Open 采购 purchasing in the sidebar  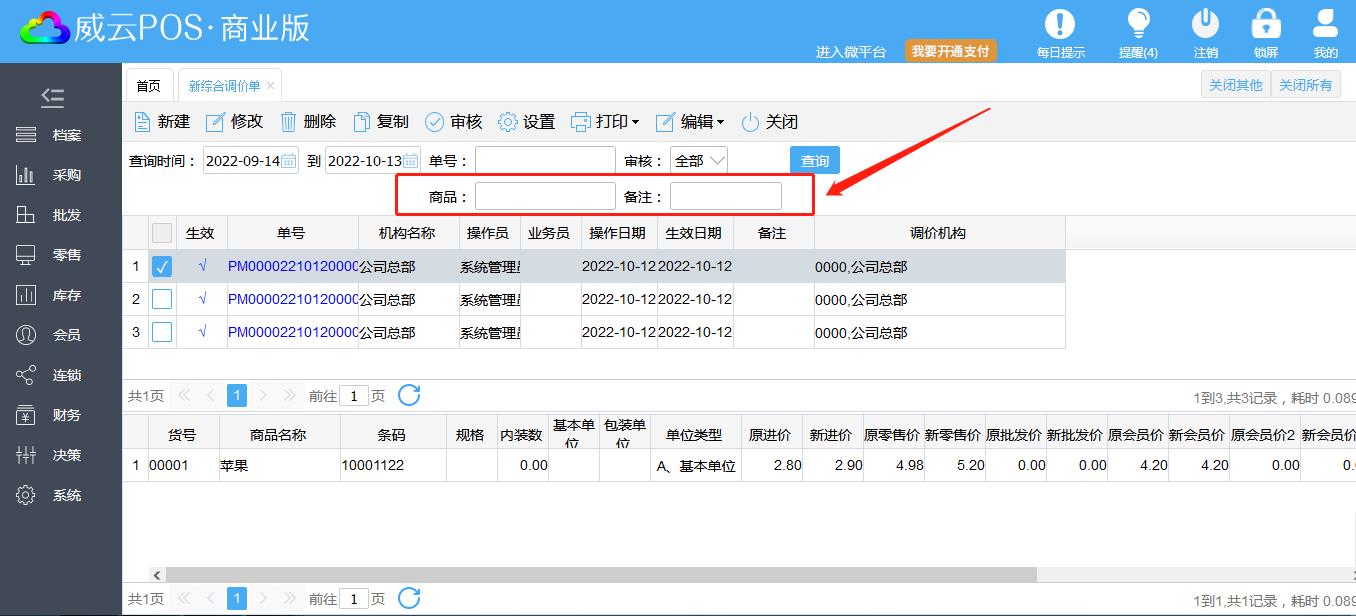(x=66, y=175)
